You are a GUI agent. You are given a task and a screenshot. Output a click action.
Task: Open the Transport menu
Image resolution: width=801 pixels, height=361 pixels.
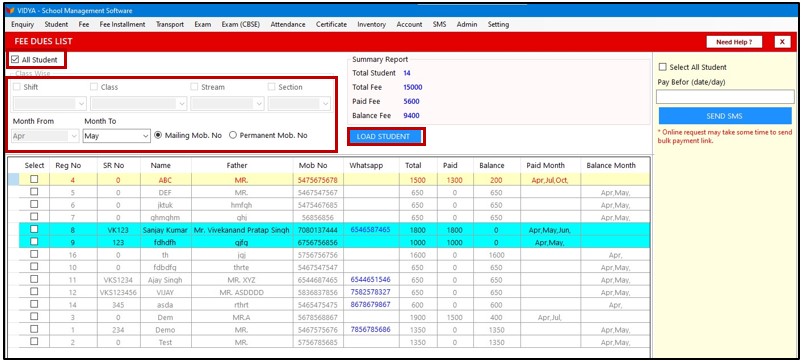[x=170, y=25]
